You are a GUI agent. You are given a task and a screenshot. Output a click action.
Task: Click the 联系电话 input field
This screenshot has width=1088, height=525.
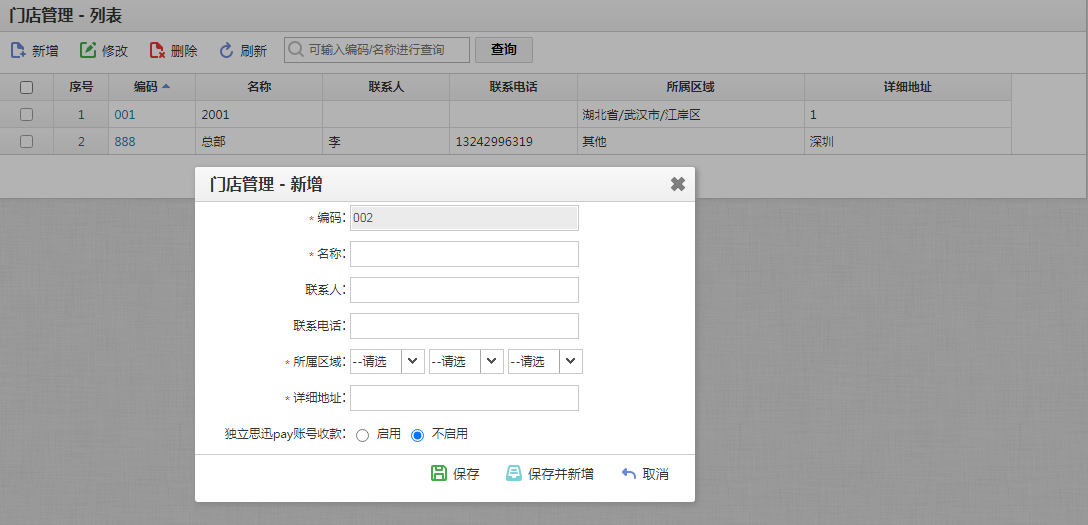[464, 326]
